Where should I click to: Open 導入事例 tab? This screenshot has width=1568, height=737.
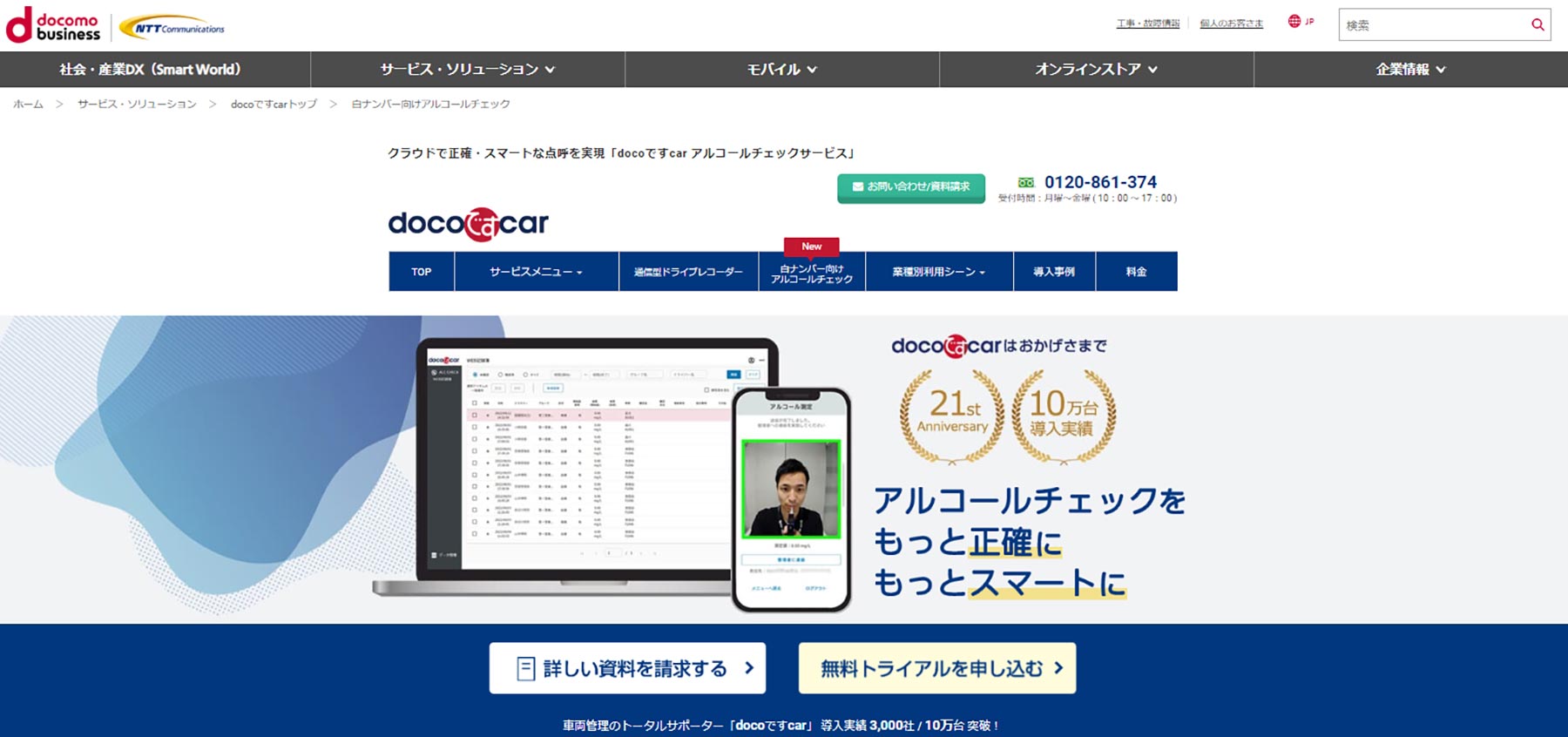pos(1054,272)
